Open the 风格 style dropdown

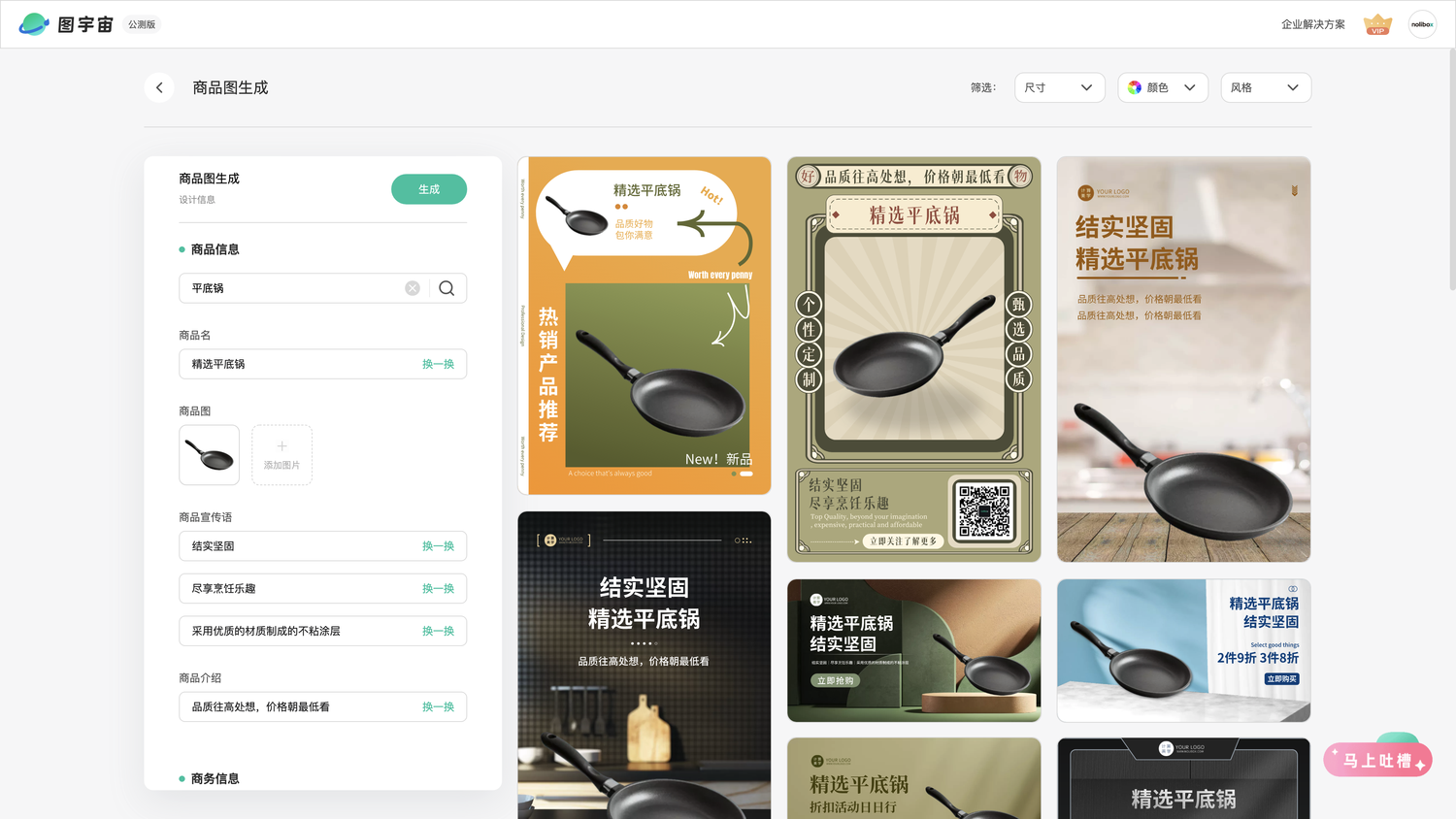point(1266,87)
